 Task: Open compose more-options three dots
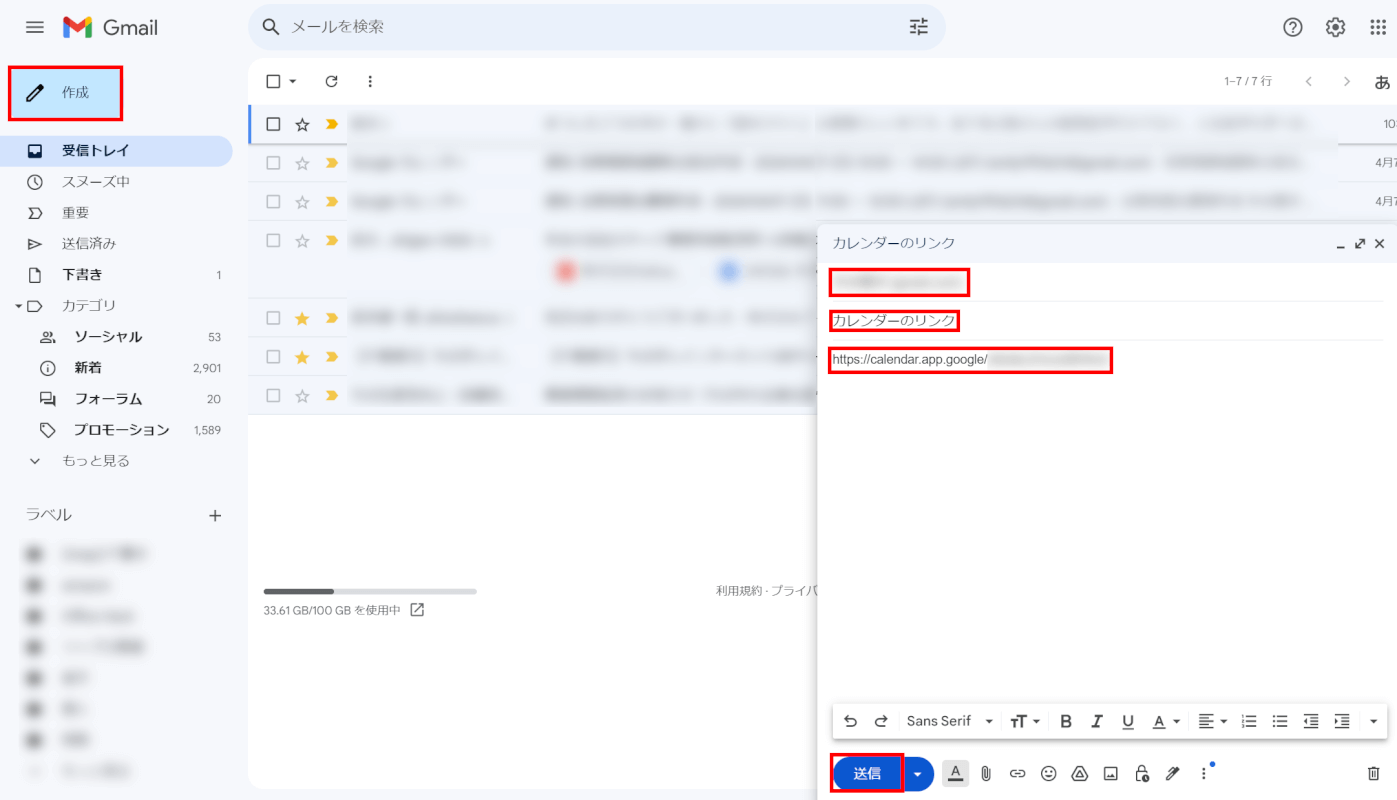click(1203, 773)
